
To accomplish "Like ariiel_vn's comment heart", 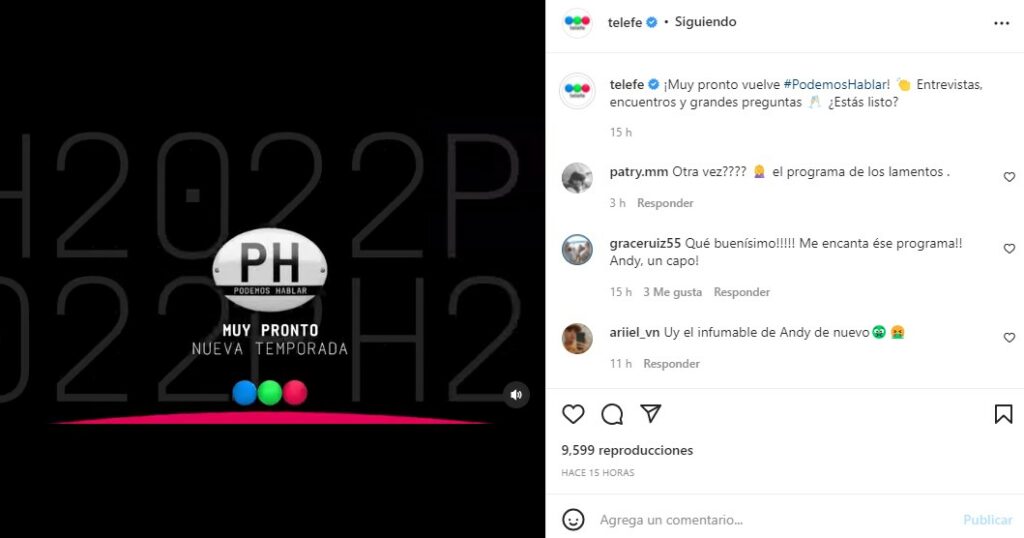I will [1009, 338].
